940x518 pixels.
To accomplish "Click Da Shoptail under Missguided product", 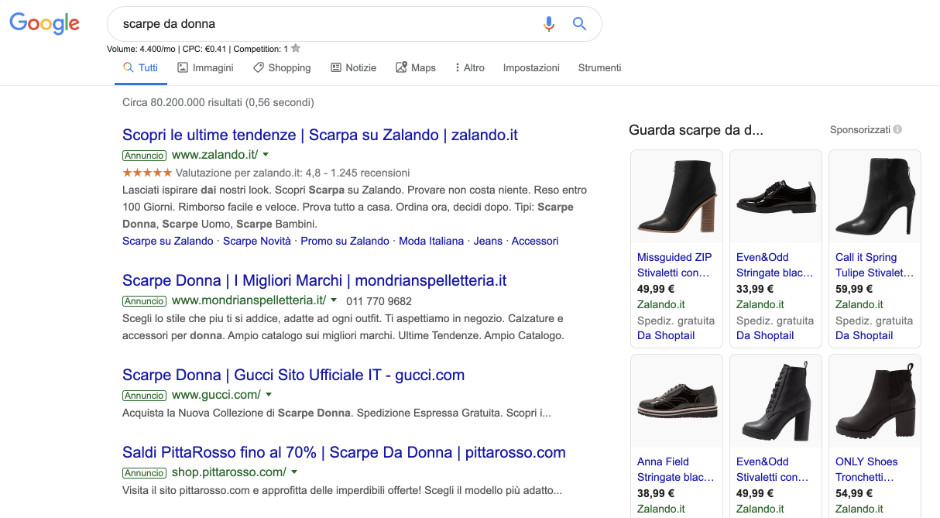I will tap(665, 336).
